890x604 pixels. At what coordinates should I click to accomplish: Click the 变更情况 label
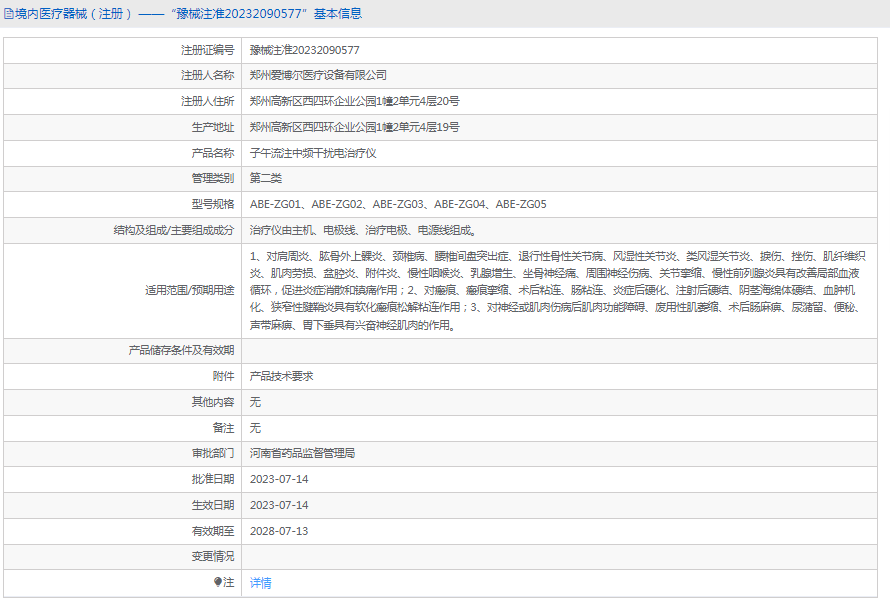pyautogui.click(x=213, y=556)
